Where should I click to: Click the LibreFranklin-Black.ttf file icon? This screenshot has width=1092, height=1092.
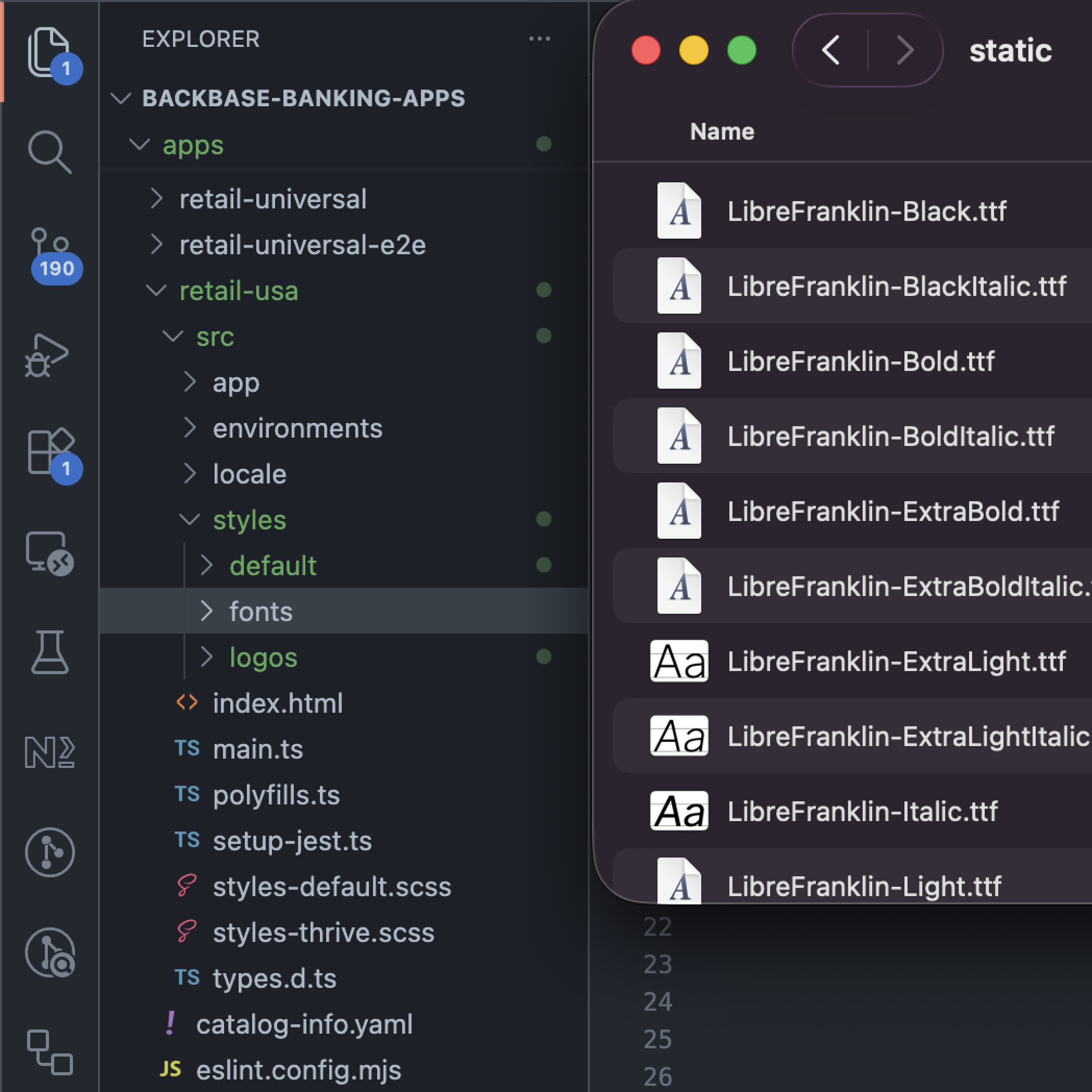(x=679, y=210)
